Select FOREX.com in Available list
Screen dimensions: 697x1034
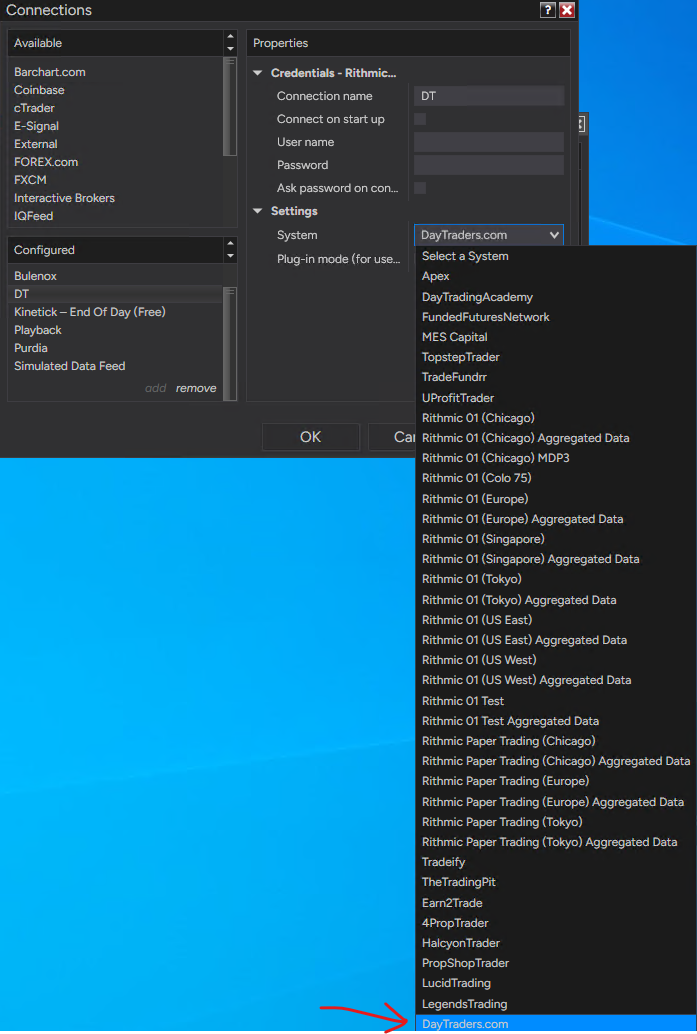[45, 162]
